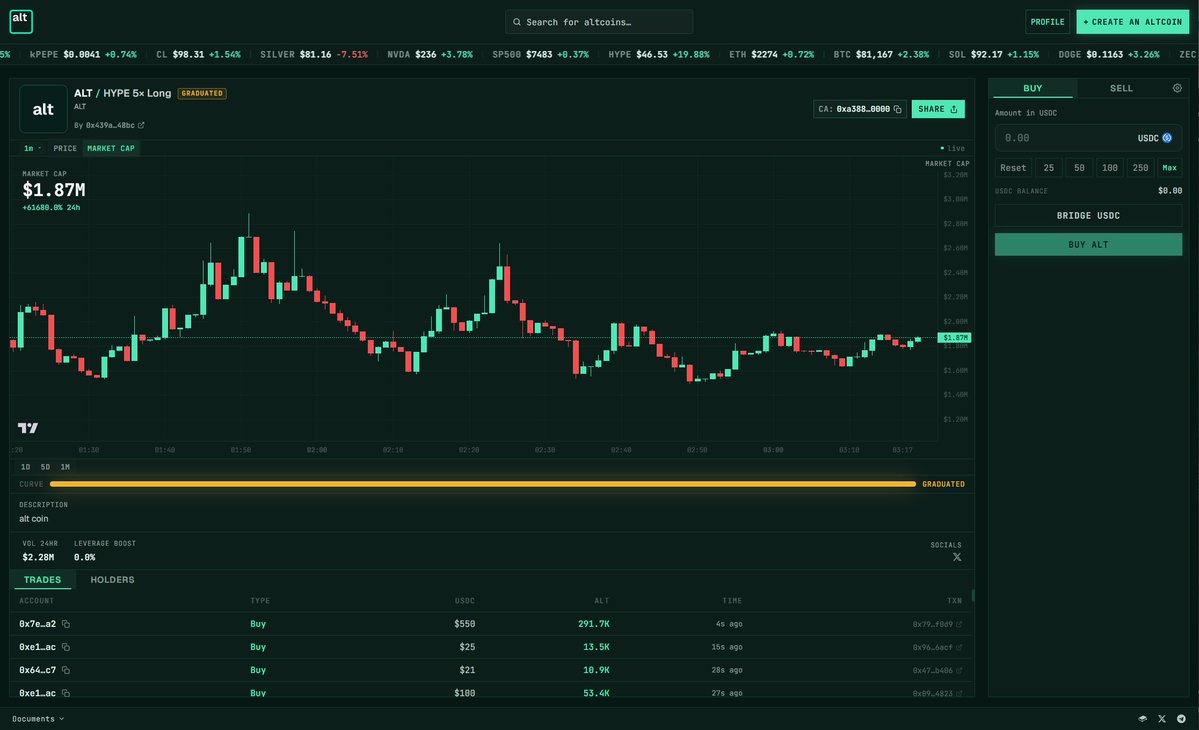Click HYPE $46.53 in the ticker bar
The image size is (1199, 730).
pos(658,54)
